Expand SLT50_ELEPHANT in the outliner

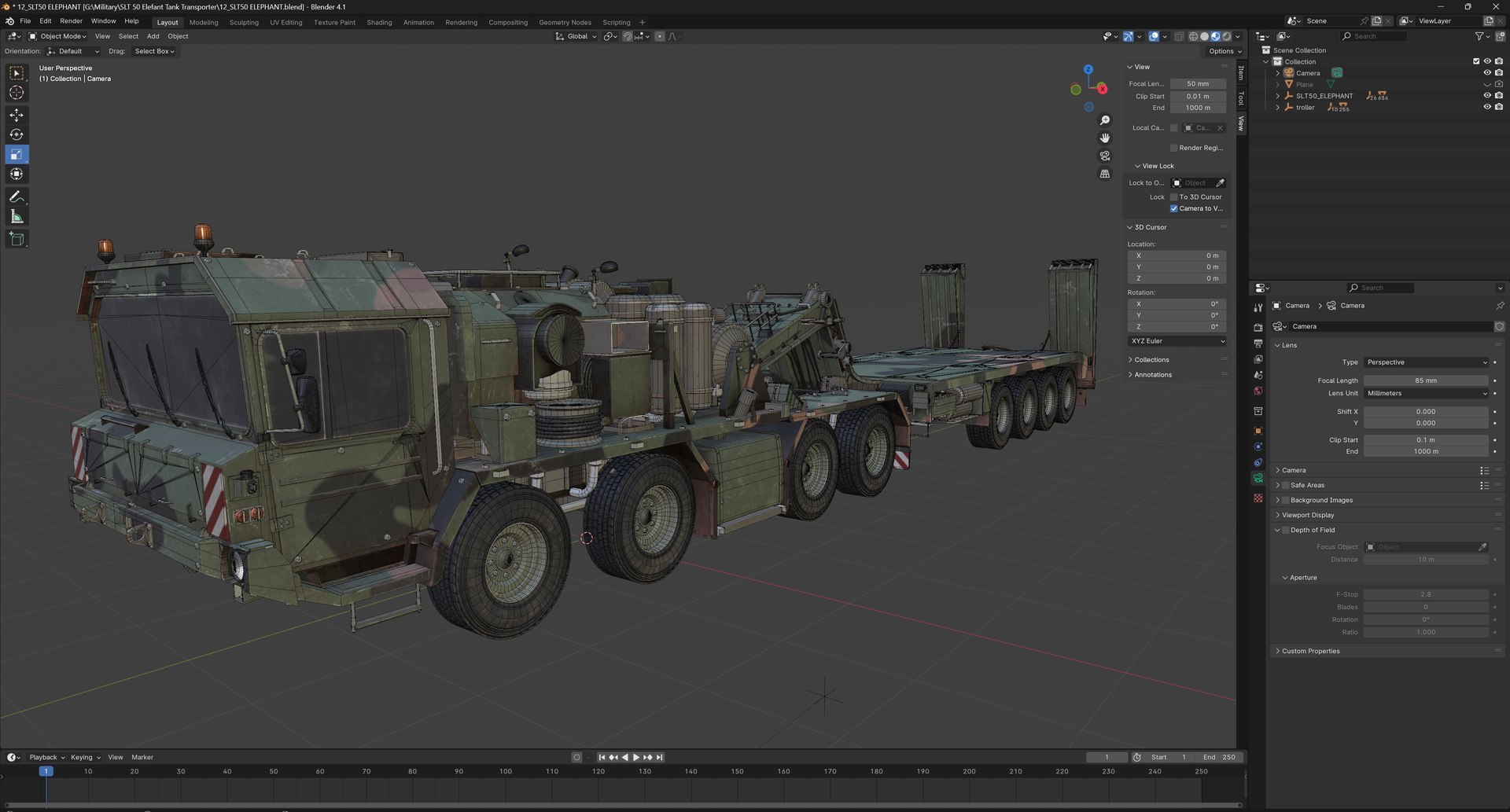click(x=1277, y=96)
